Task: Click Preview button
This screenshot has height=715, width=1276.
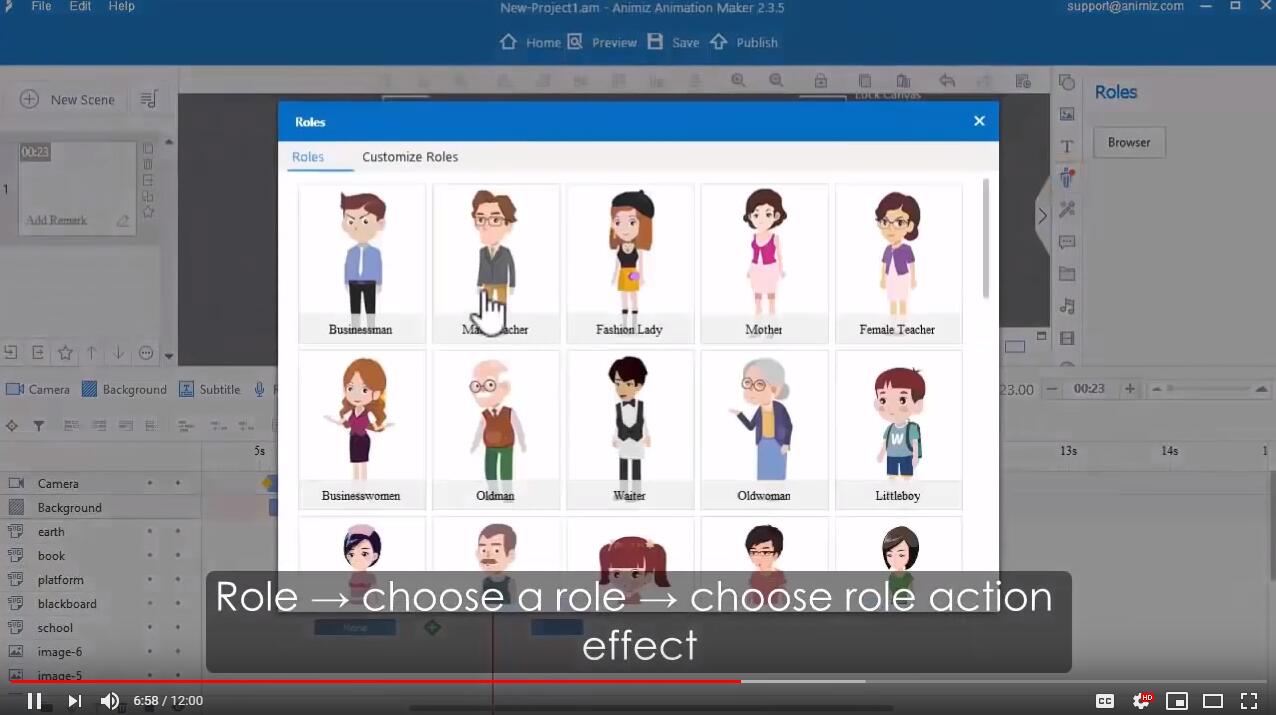Action: [602, 42]
